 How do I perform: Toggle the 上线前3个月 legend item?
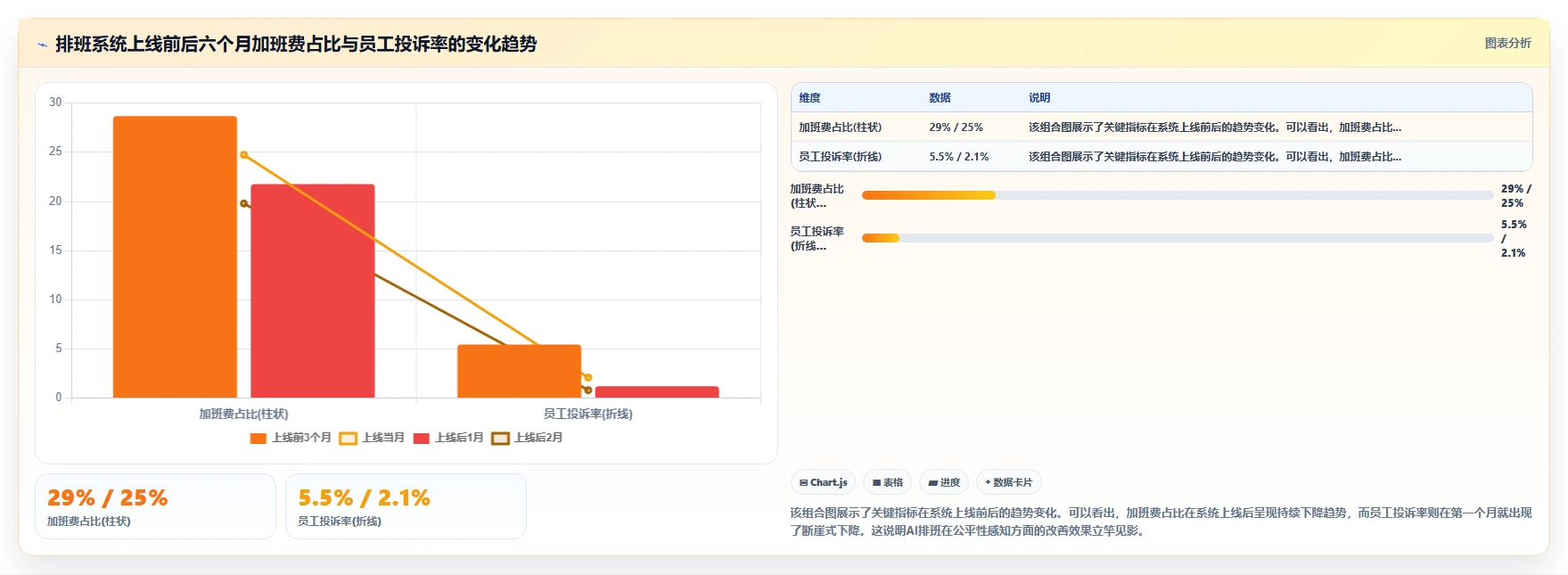point(291,438)
